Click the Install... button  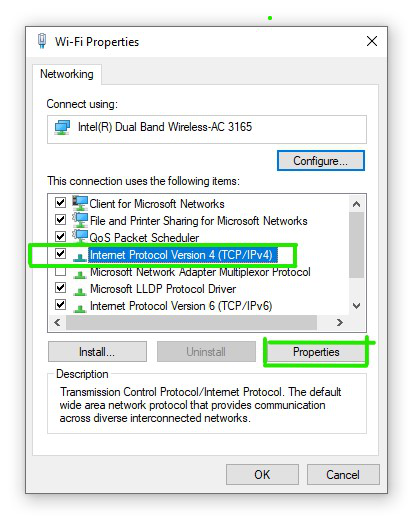[x=97, y=352]
